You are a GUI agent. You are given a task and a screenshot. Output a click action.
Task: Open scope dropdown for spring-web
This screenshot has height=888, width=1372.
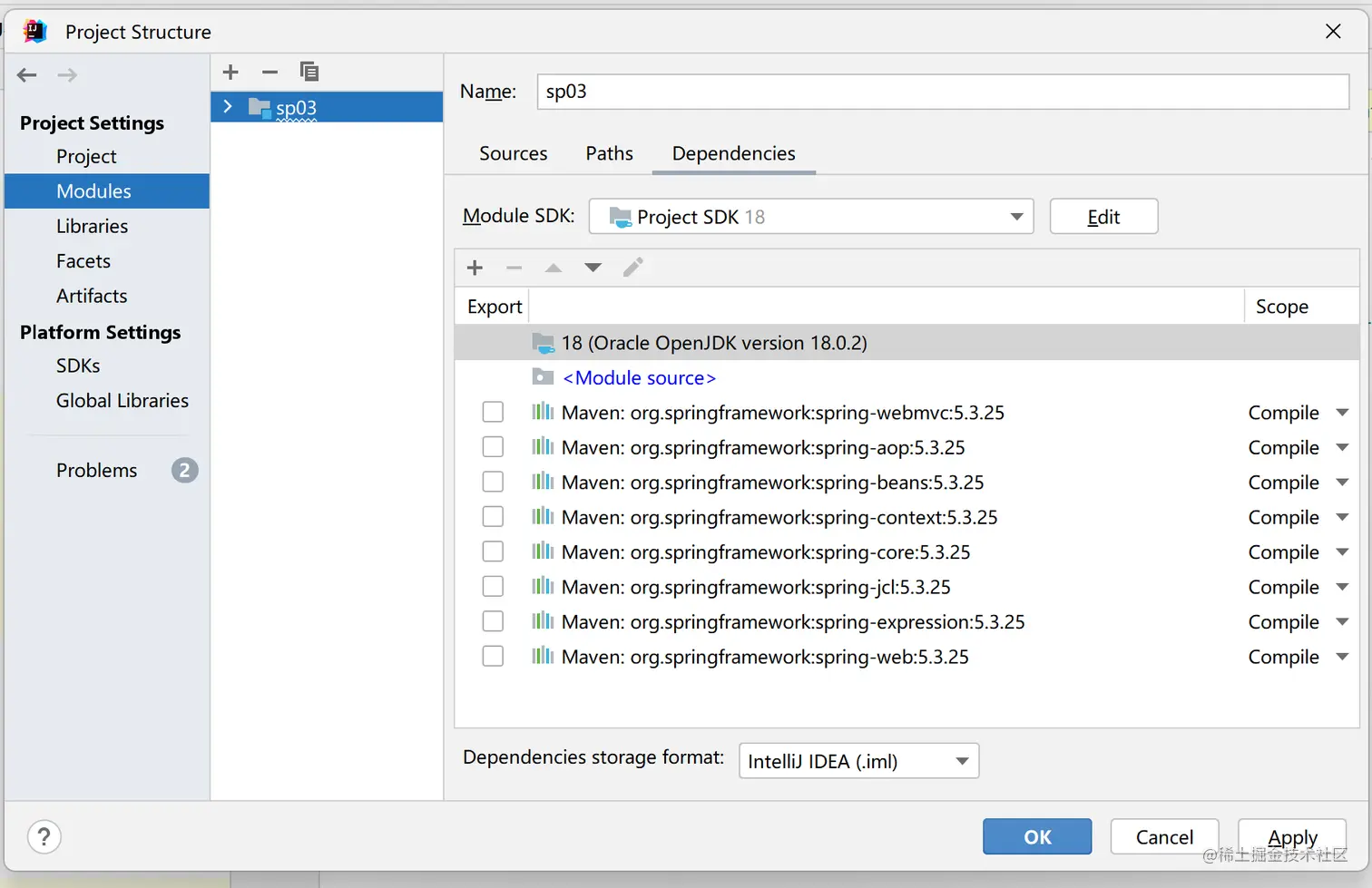pos(1342,657)
